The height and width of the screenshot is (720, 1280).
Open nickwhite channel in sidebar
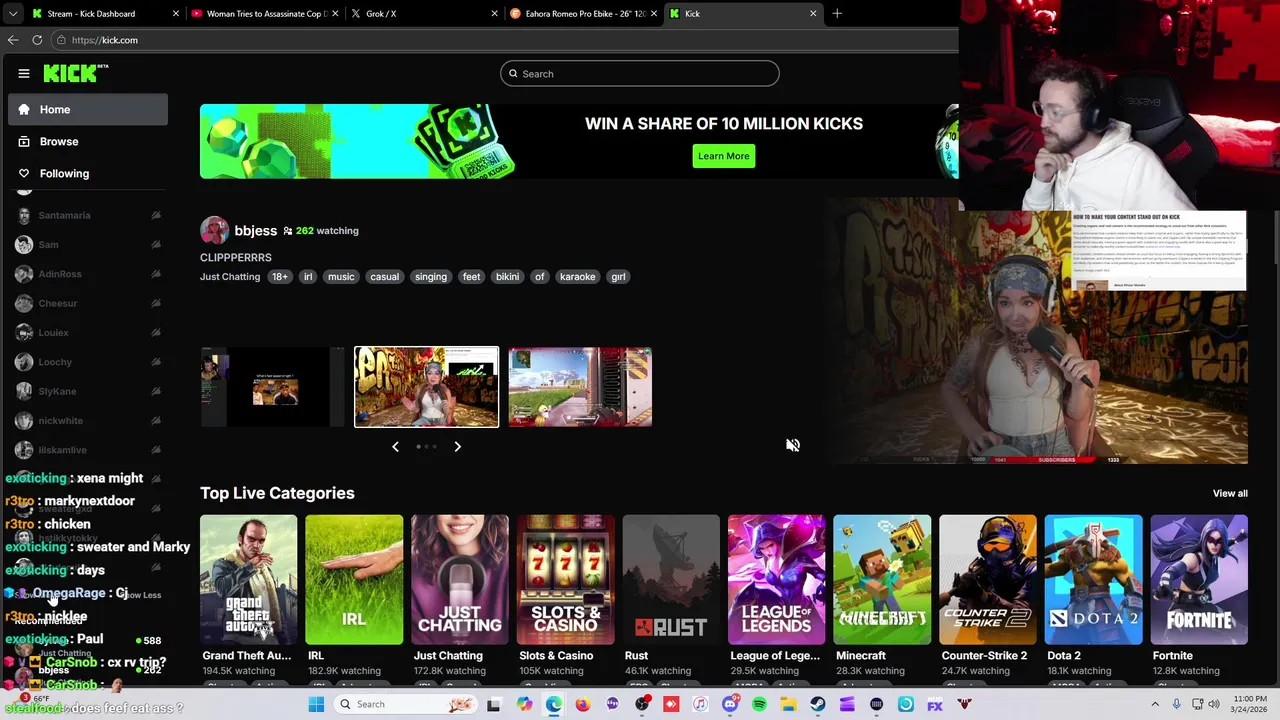[88, 421]
